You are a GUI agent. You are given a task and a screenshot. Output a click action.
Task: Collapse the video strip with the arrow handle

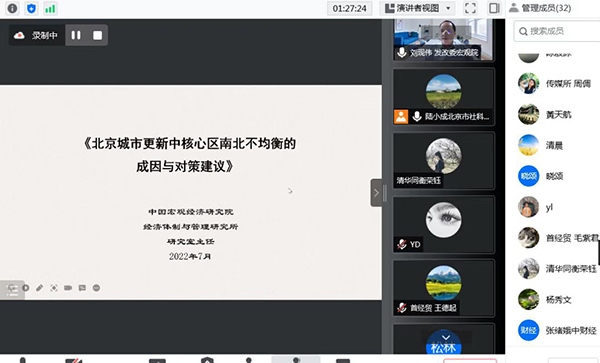[376, 193]
